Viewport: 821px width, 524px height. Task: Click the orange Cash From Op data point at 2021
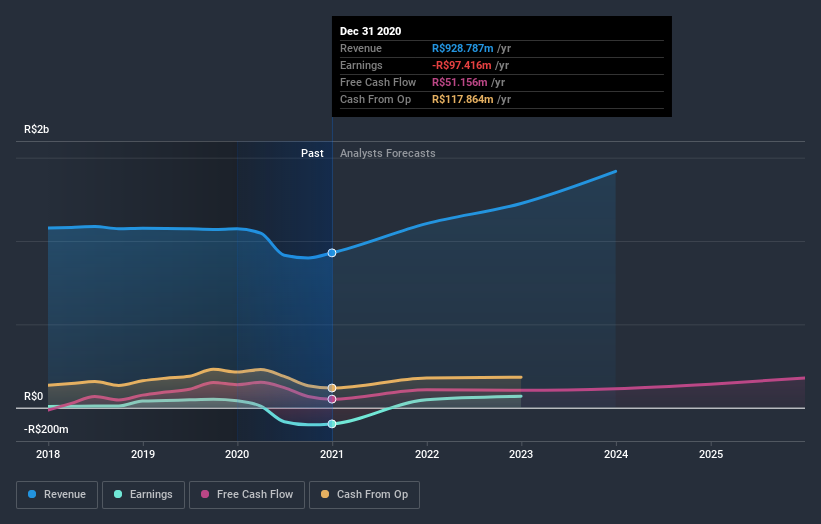332,388
